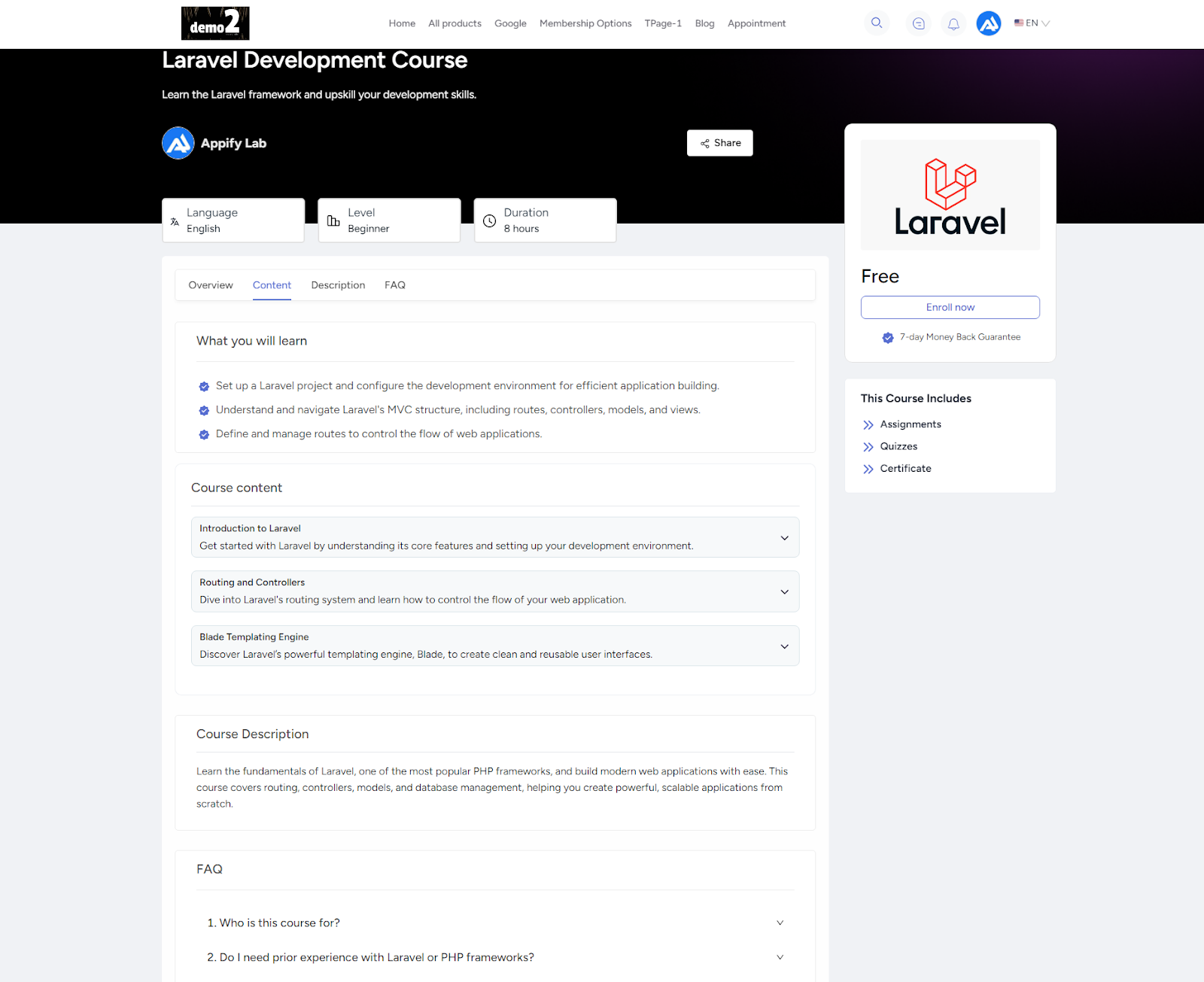Click the Duration clock icon
The height and width of the screenshot is (982, 1204).
[489, 221]
